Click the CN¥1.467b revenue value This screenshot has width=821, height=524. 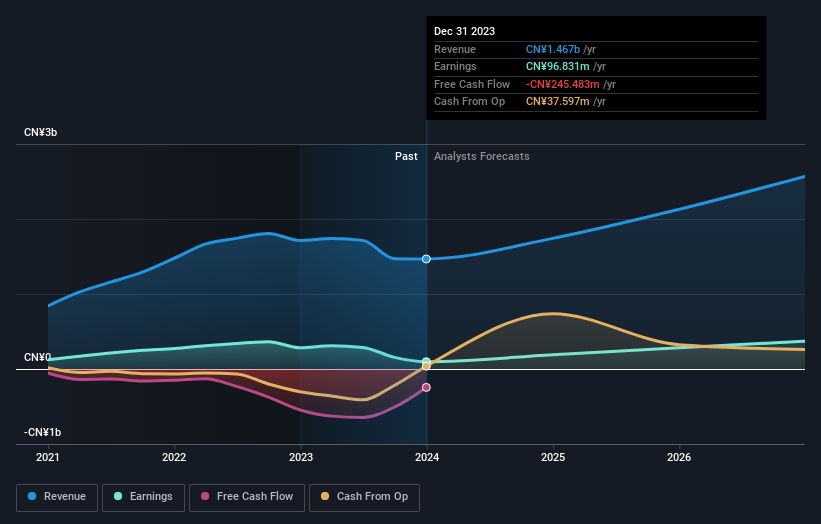coord(553,49)
